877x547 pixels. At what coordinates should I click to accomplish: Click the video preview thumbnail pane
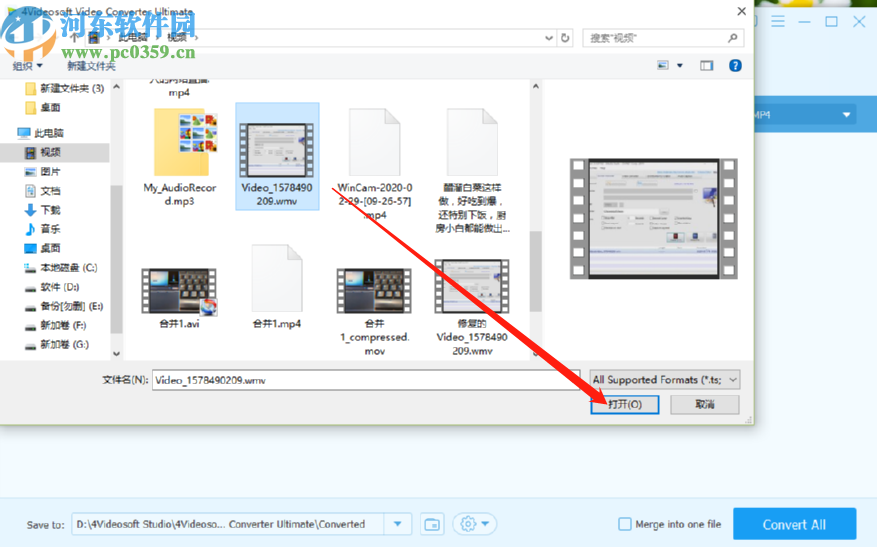653,219
